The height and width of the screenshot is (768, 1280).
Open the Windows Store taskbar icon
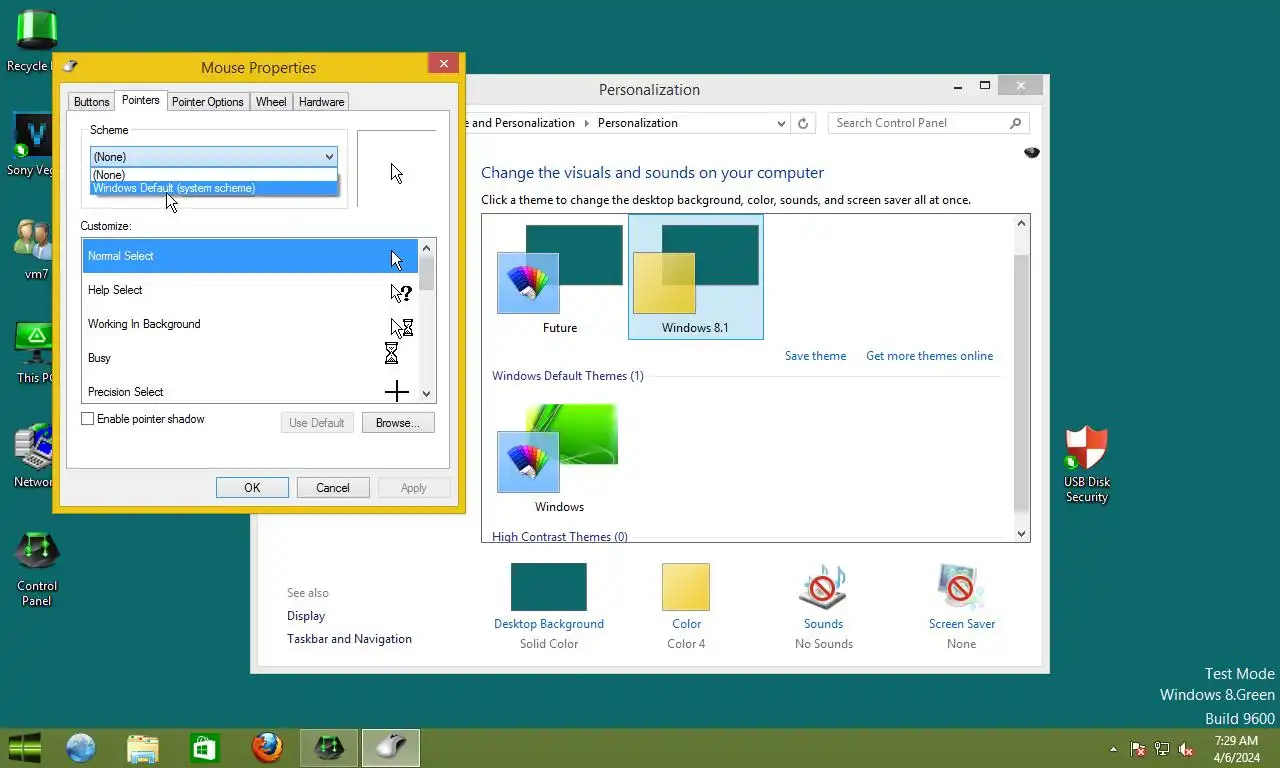[x=205, y=748]
